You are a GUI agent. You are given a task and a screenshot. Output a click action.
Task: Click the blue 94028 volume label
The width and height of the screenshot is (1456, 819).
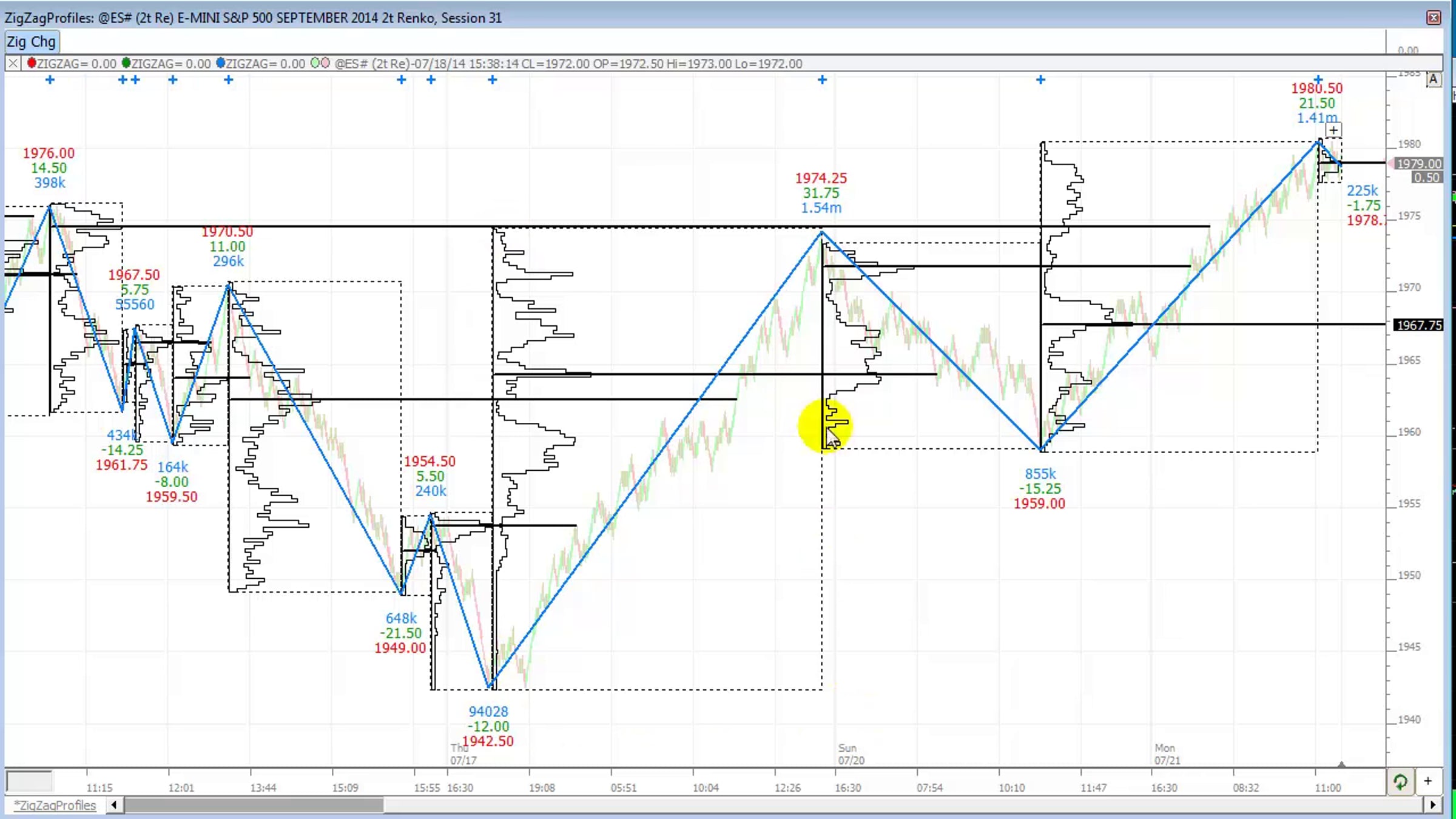pyautogui.click(x=488, y=712)
